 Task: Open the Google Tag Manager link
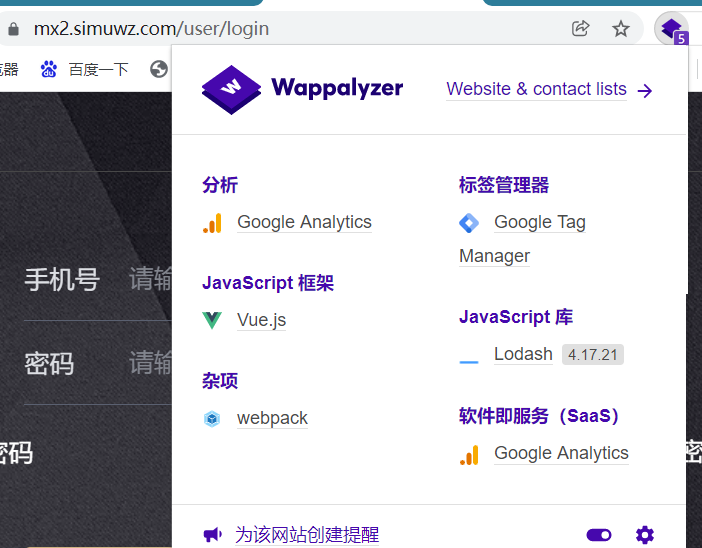pos(522,239)
